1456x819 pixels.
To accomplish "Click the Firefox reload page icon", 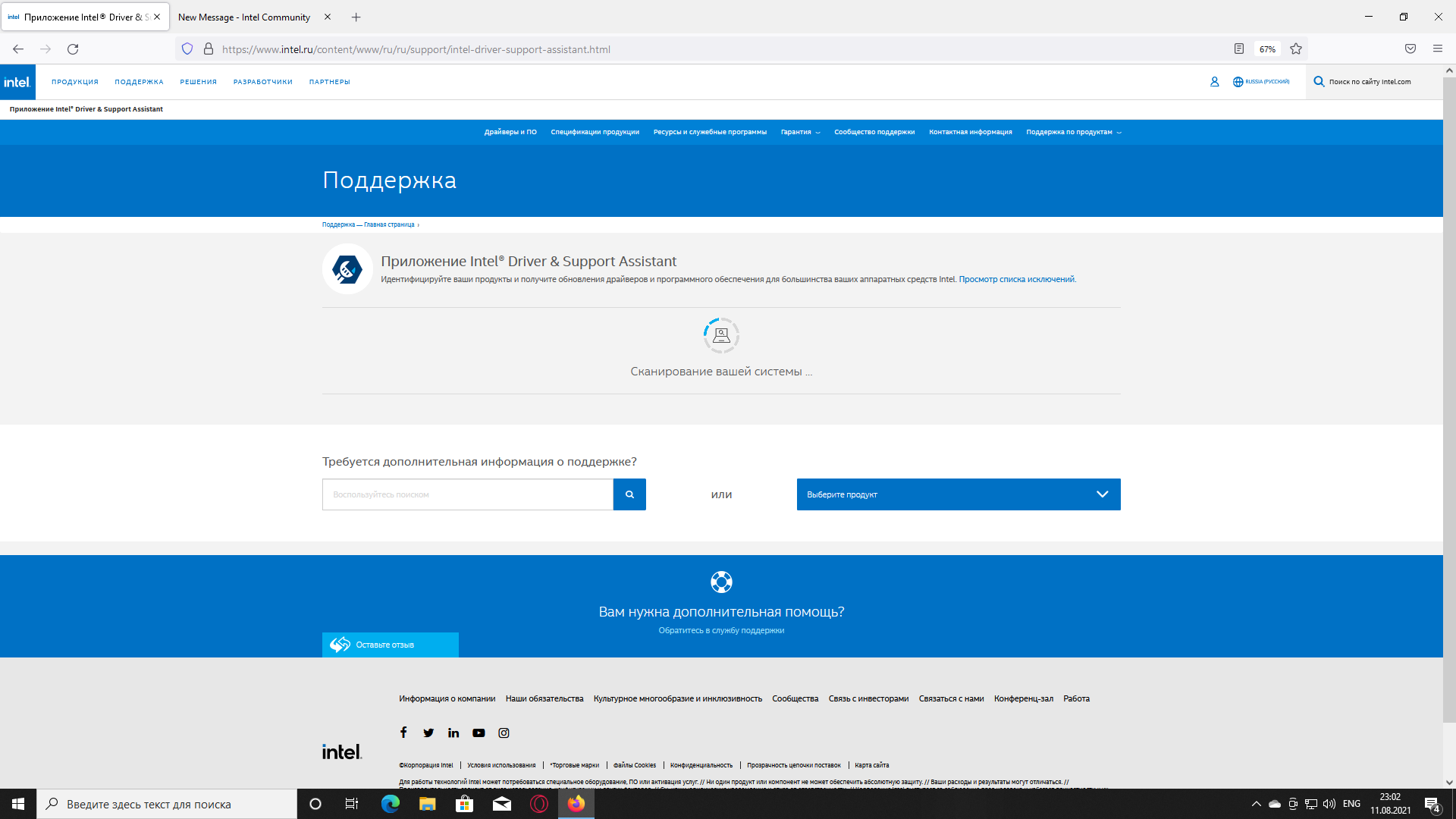I will point(73,49).
